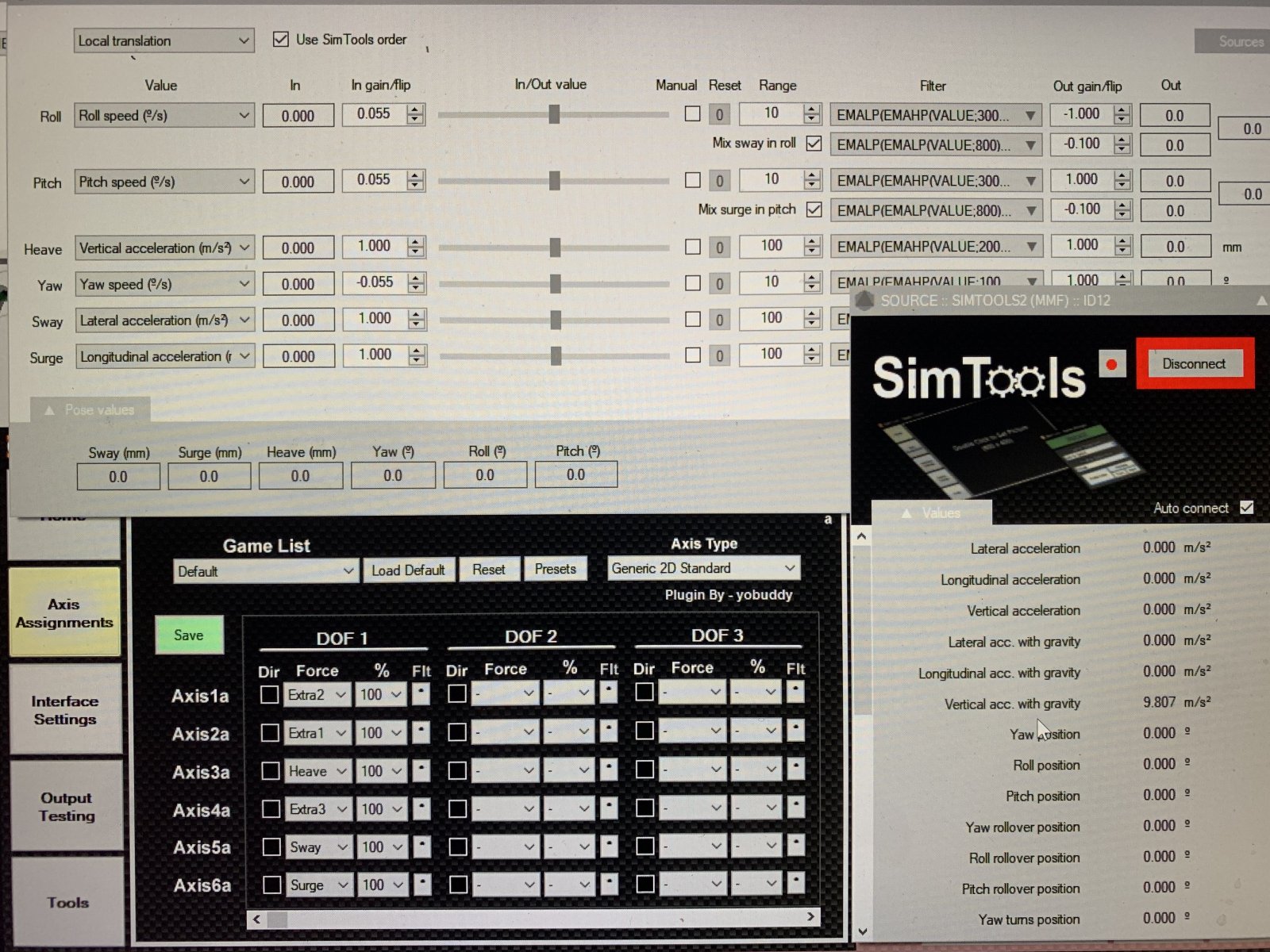Click the Load Default button
1270x952 pixels.
(x=409, y=570)
